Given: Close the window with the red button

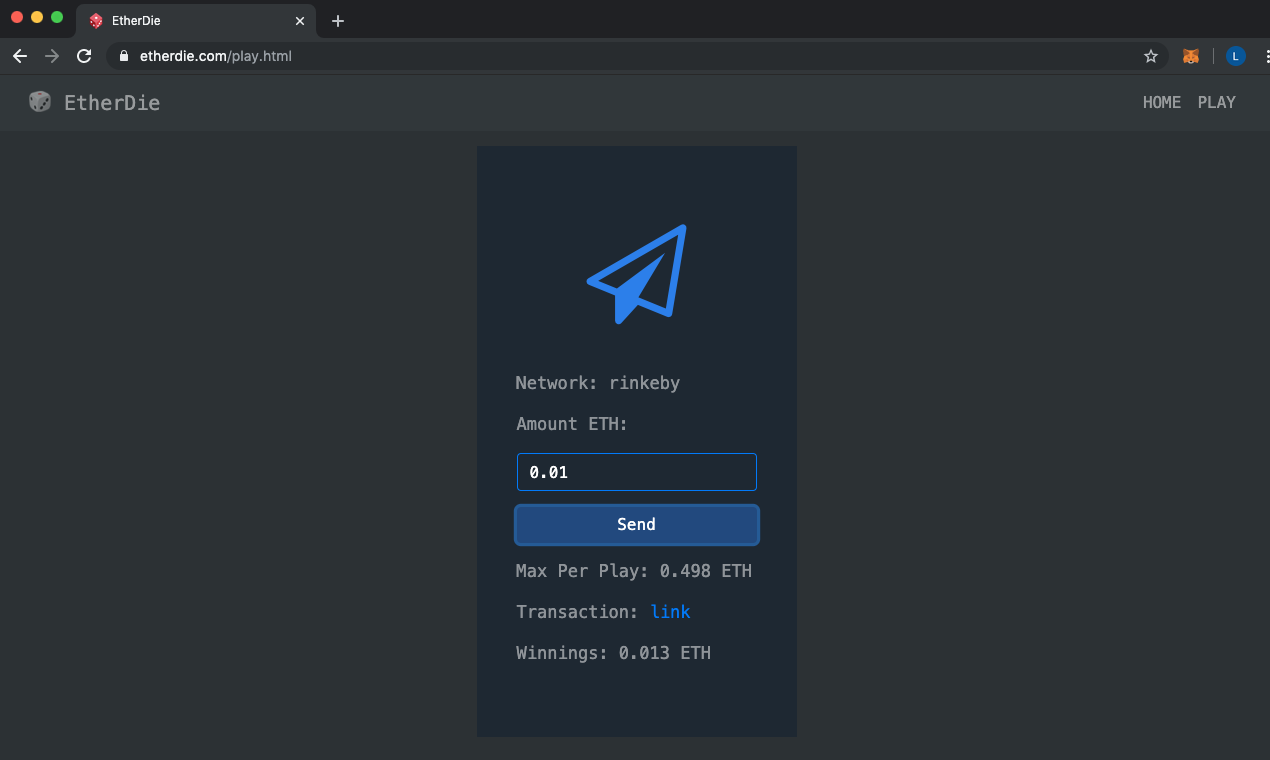Looking at the screenshot, I should pyautogui.click(x=17, y=17).
